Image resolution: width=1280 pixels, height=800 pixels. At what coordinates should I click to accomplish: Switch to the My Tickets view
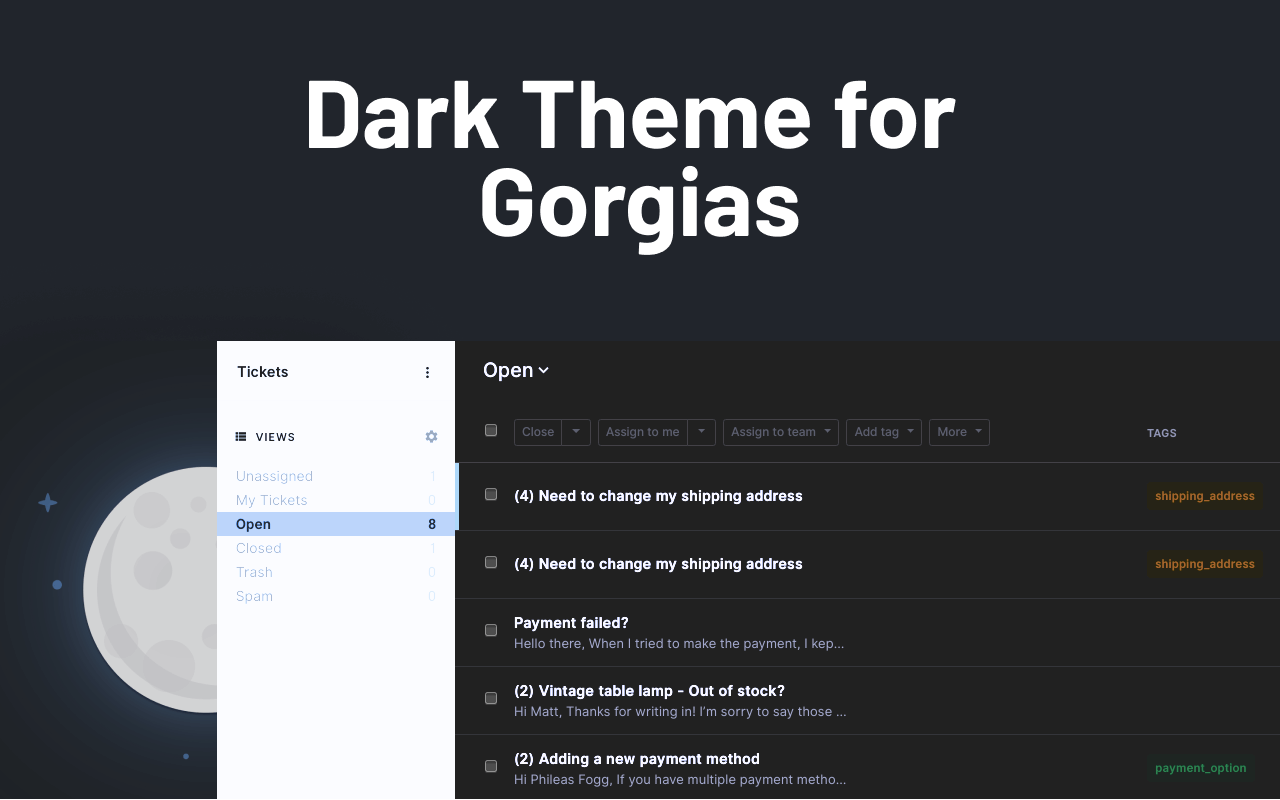coord(337,500)
